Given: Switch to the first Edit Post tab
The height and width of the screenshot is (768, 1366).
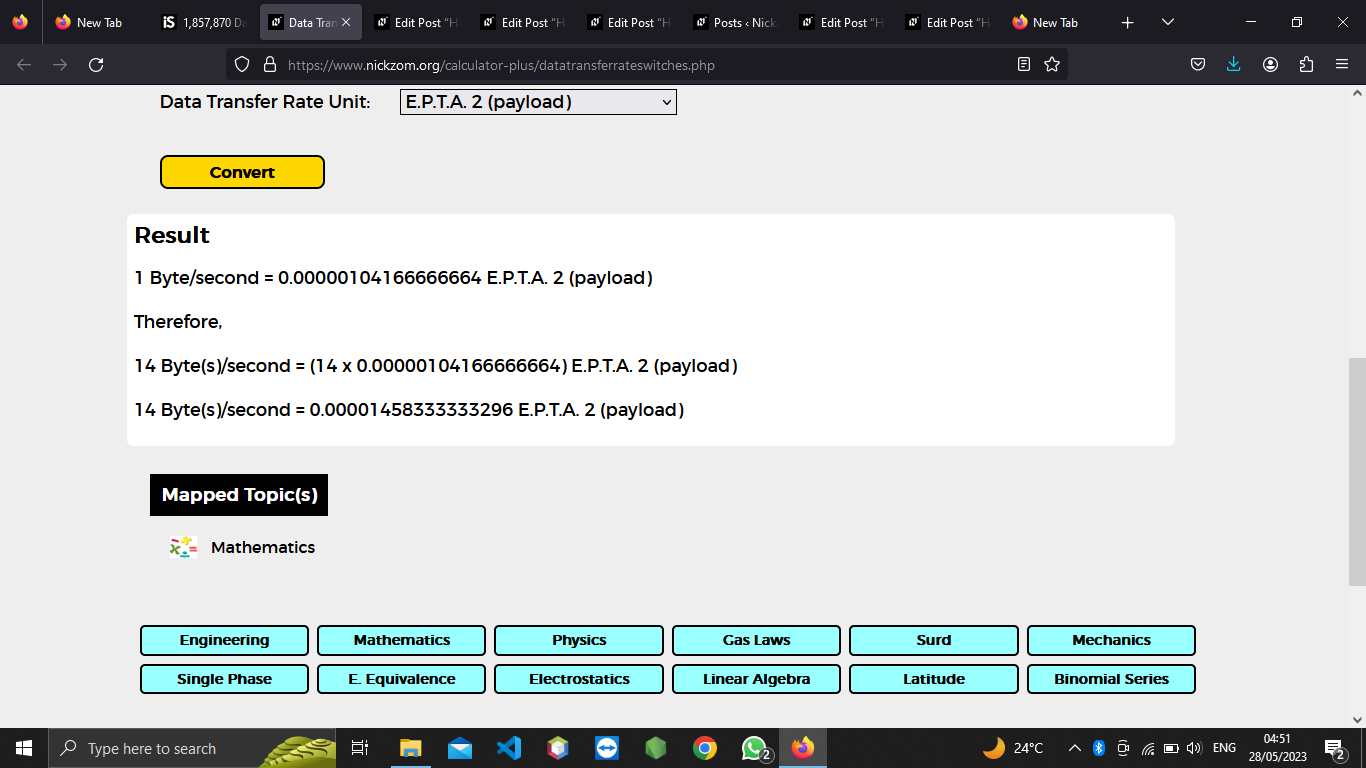Looking at the screenshot, I should (x=417, y=22).
